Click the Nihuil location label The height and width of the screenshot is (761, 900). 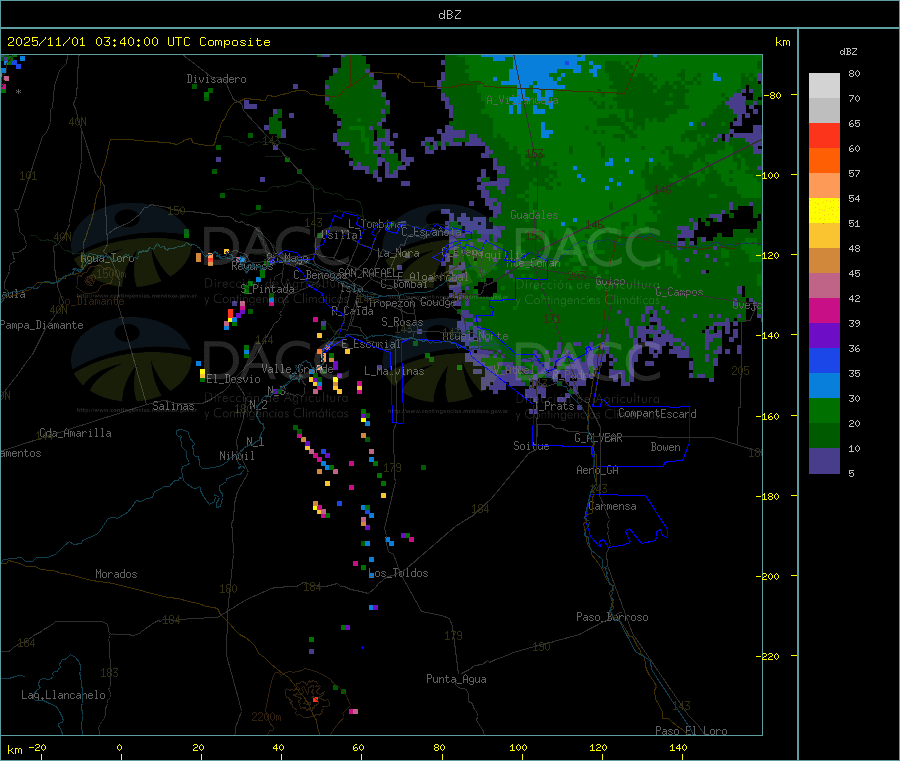[x=236, y=456]
